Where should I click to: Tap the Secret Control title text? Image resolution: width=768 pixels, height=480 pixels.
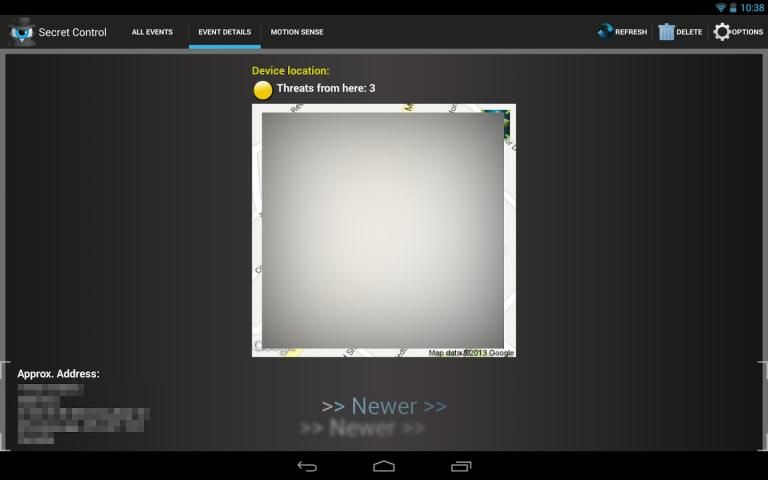pos(72,32)
